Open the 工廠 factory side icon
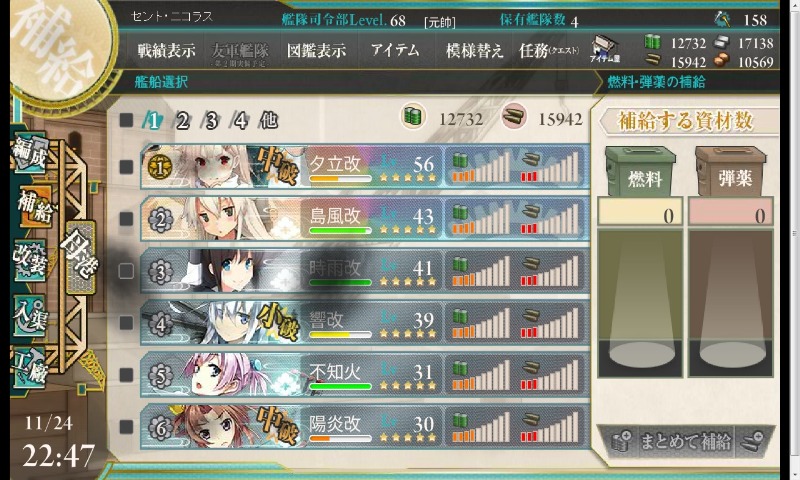This screenshot has height=480, width=800. point(31,367)
